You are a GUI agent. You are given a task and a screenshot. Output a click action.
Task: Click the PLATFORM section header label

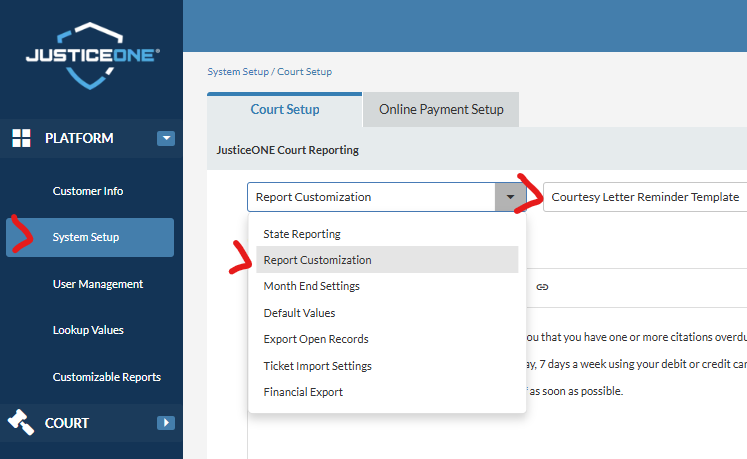coord(79,138)
